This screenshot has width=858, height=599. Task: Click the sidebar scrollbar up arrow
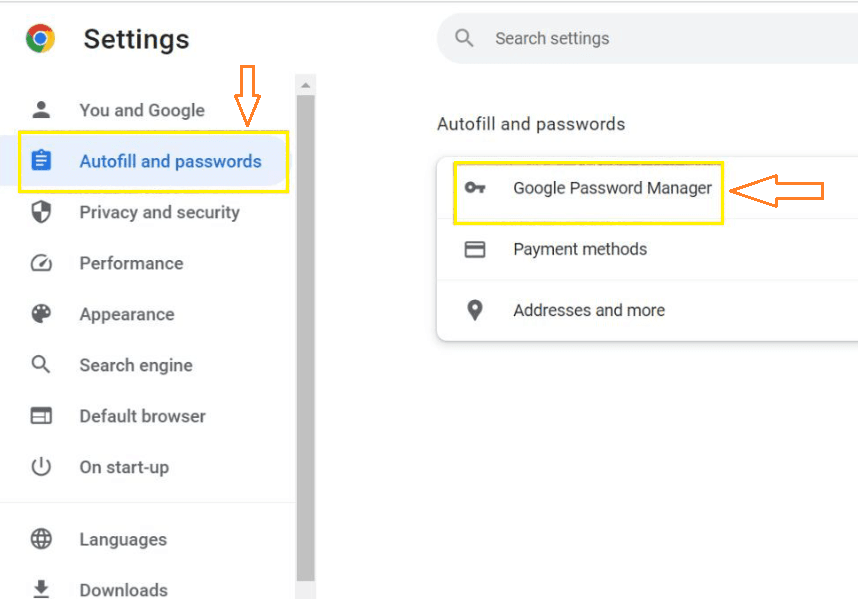click(305, 85)
